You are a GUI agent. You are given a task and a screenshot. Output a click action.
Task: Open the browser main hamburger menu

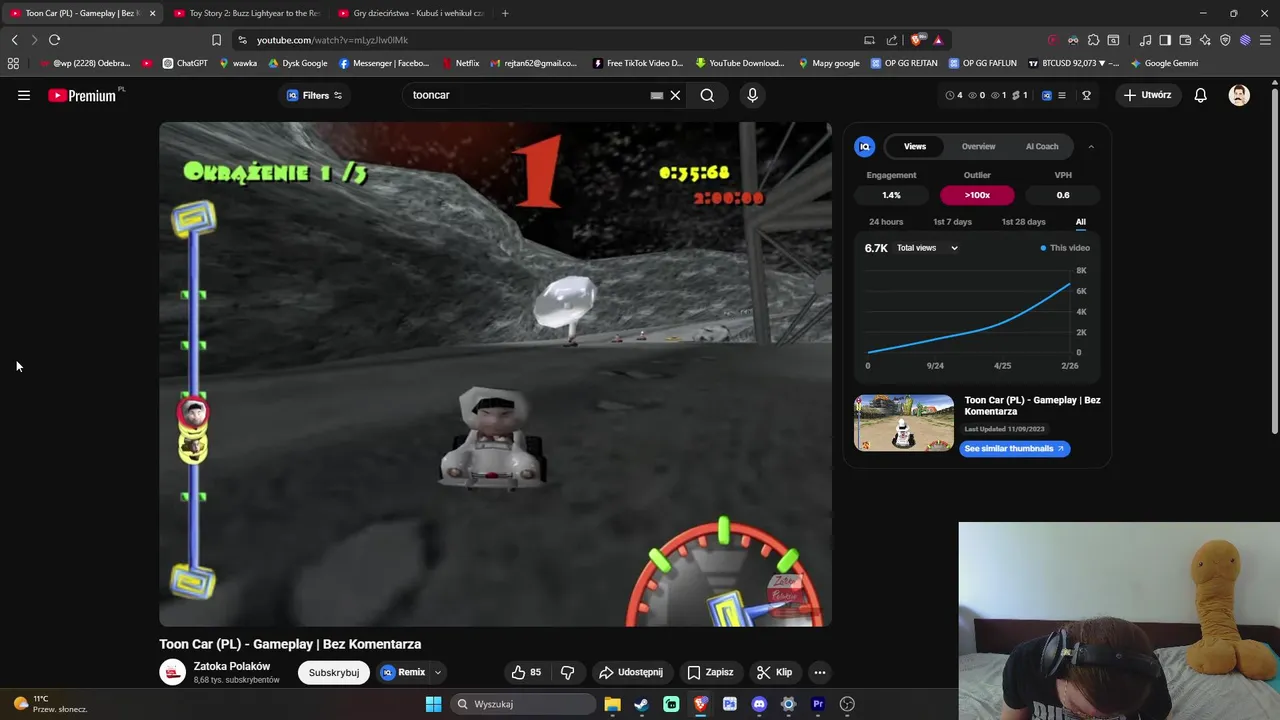click(1265, 40)
